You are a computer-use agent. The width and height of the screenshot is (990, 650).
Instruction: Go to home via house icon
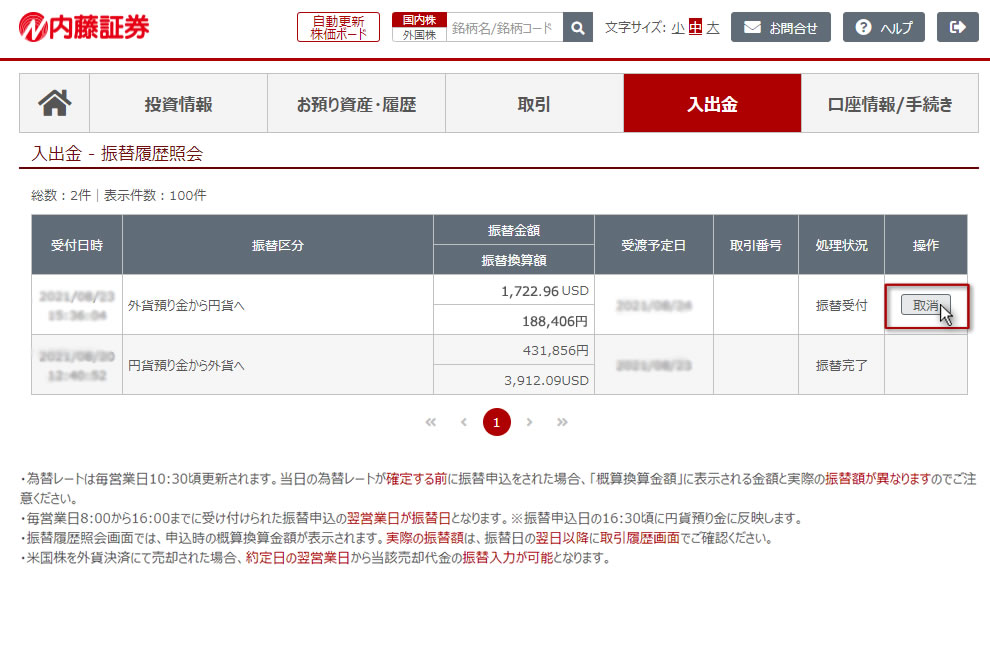tap(54, 103)
